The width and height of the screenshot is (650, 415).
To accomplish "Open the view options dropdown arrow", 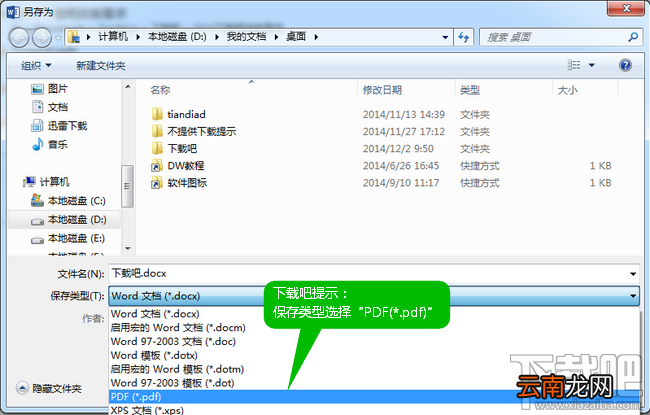I will [x=592, y=65].
